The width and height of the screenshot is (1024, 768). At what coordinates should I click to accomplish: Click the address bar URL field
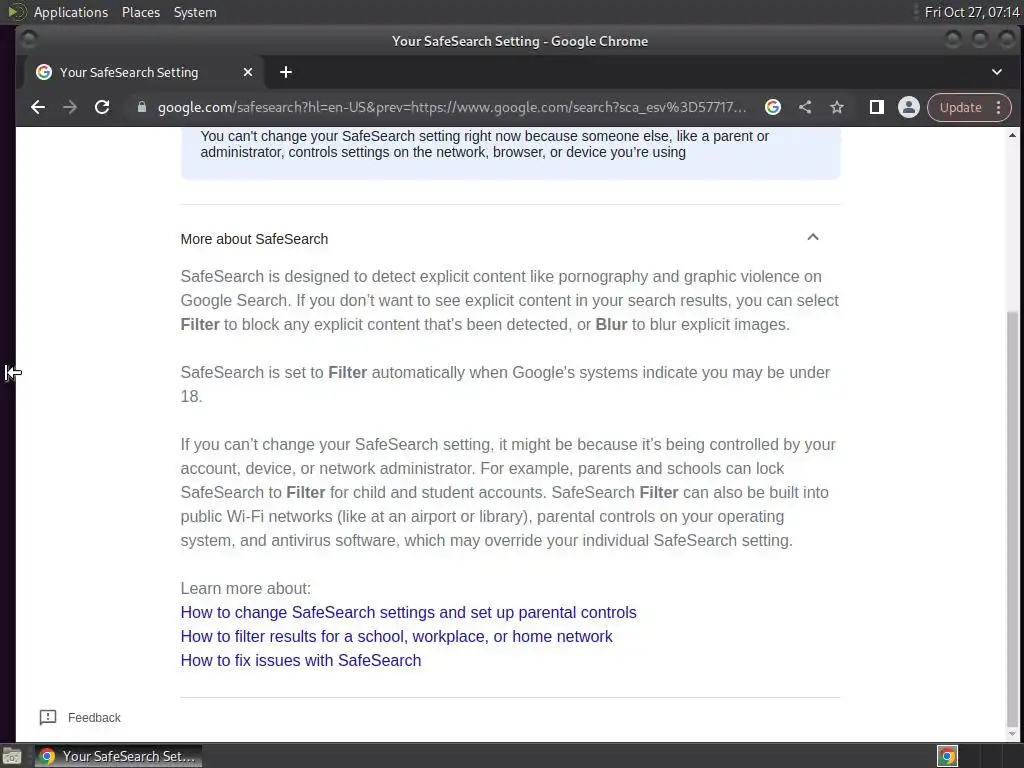pos(452,107)
